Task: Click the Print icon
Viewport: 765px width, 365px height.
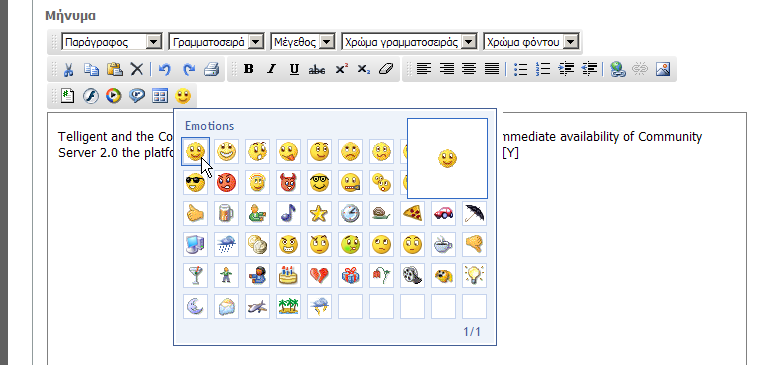Action: pyautogui.click(x=211, y=69)
